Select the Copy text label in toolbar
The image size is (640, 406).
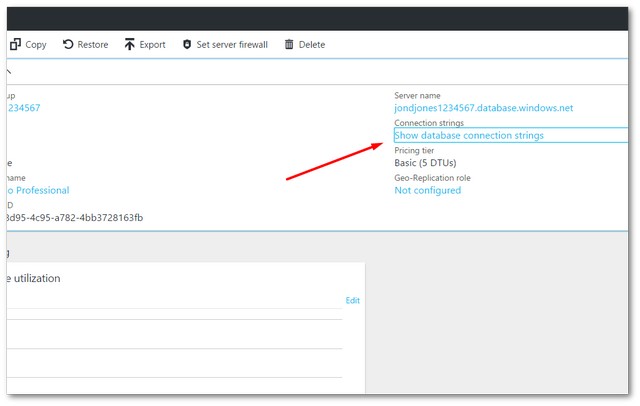point(36,45)
